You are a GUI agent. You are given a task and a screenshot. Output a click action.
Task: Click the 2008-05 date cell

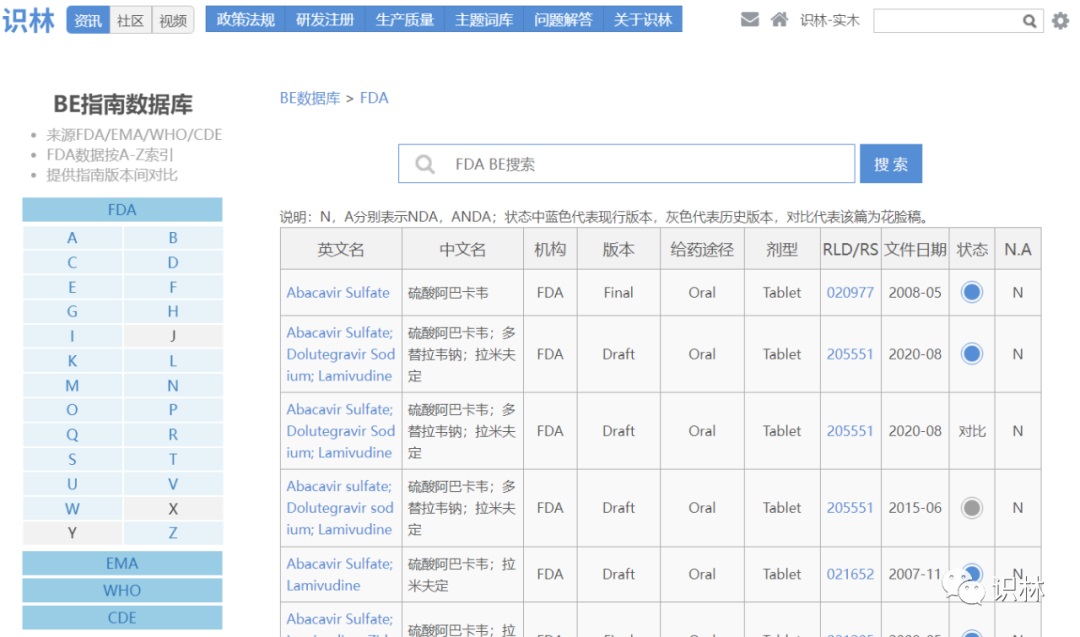point(915,293)
